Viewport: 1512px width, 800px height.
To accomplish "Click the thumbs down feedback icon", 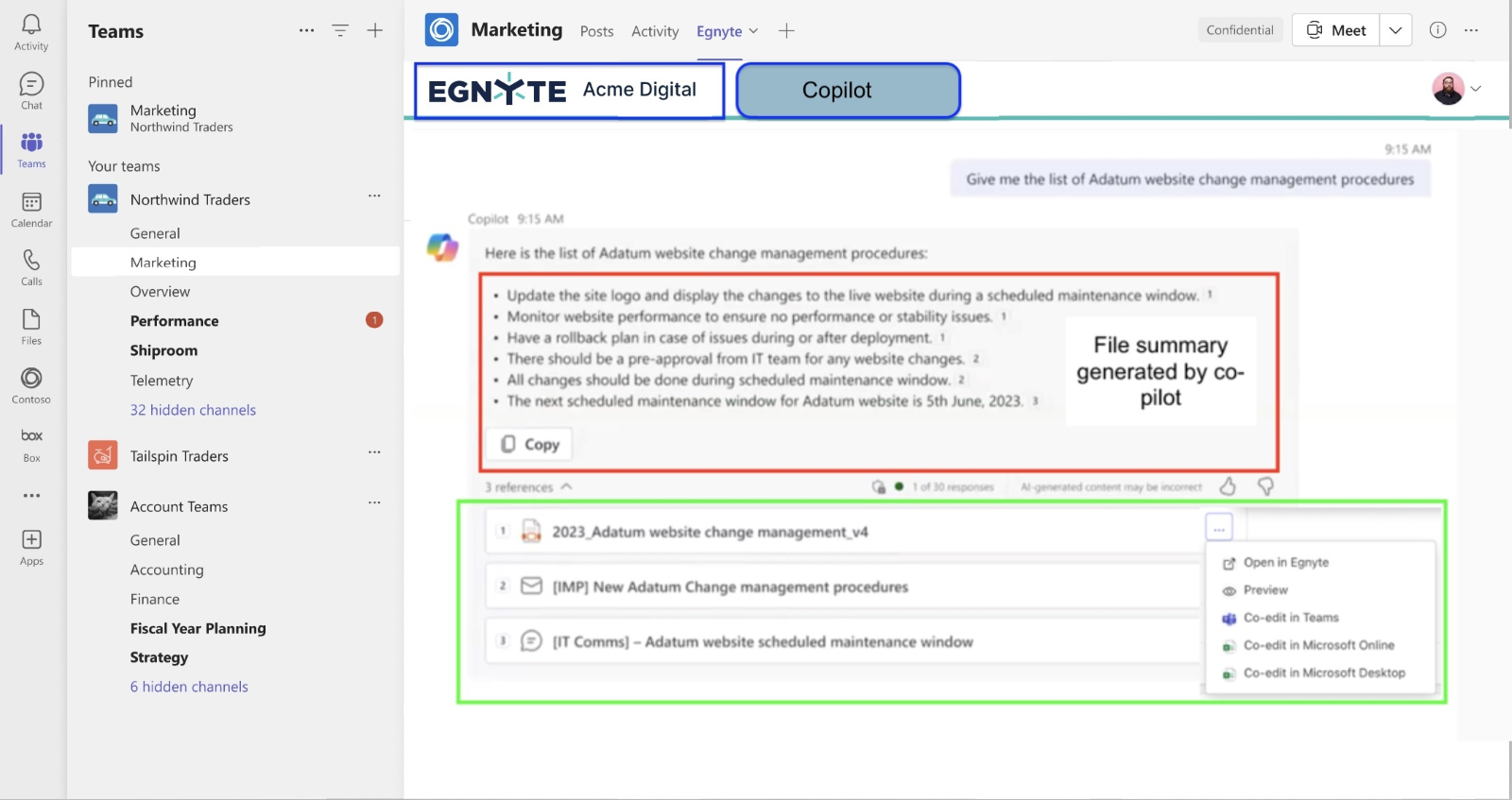I will (x=1265, y=486).
